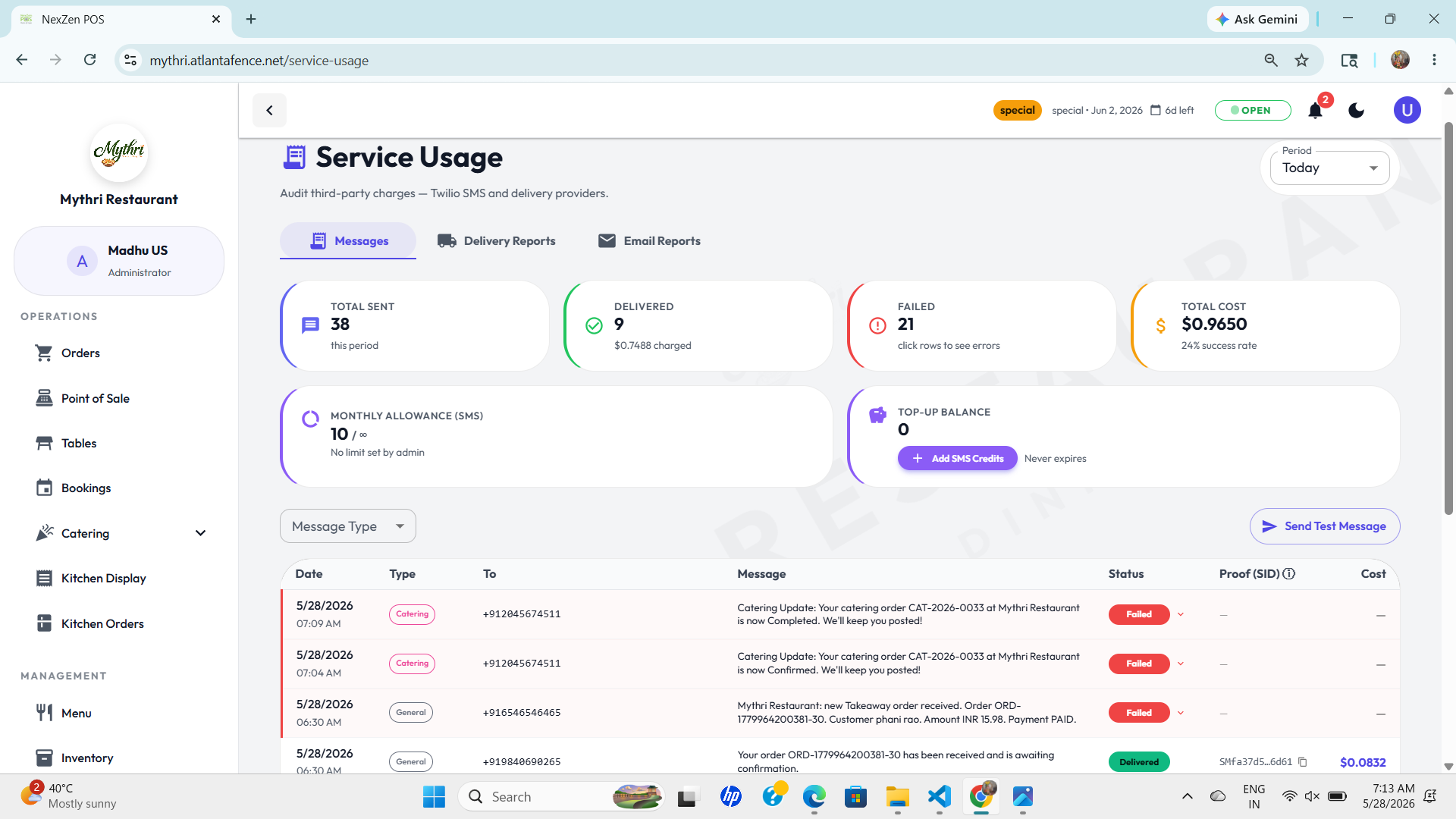Click the Delivered checkmark icon

point(594,326)
